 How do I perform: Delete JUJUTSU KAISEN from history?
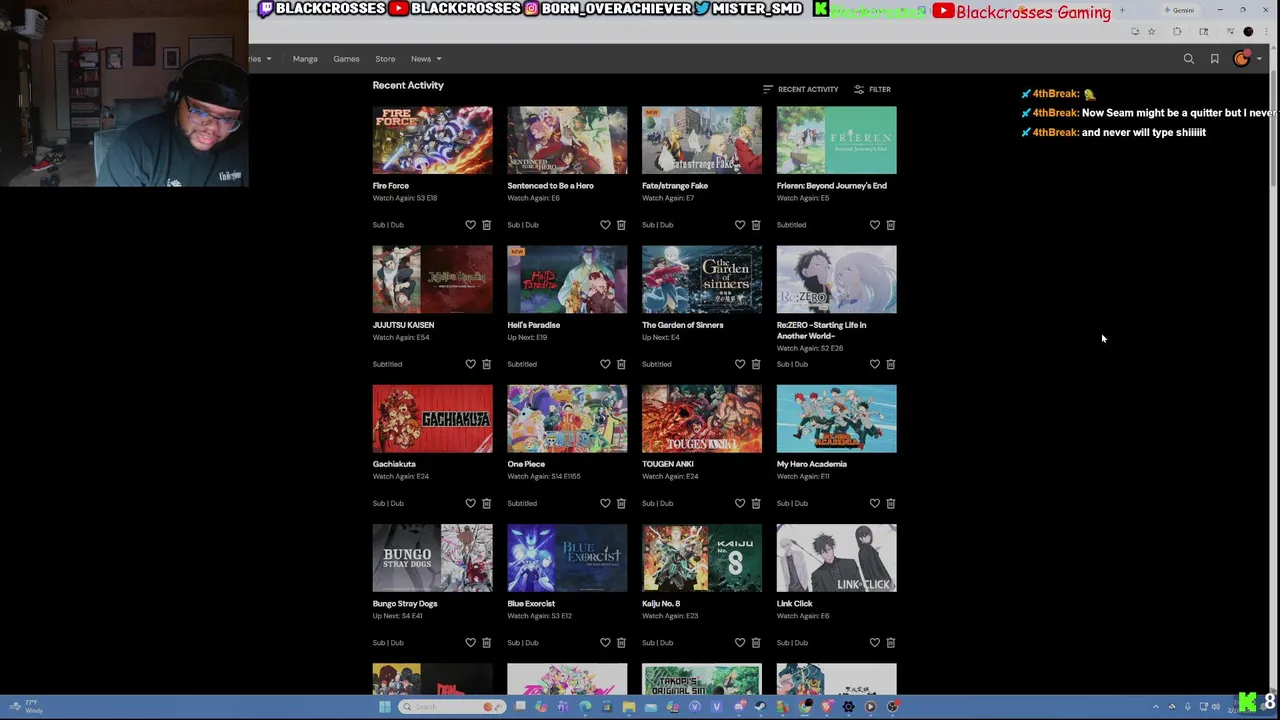pos(486,364)
